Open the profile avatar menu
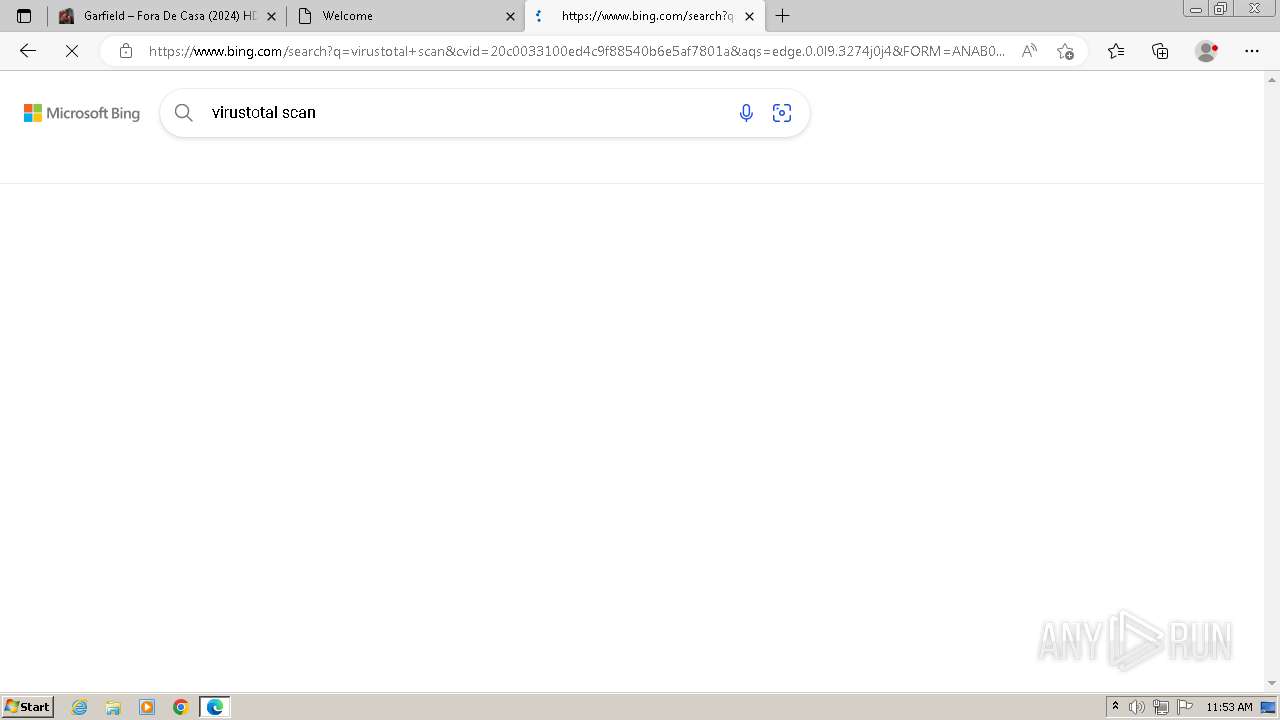 (x=1206, y=51)
